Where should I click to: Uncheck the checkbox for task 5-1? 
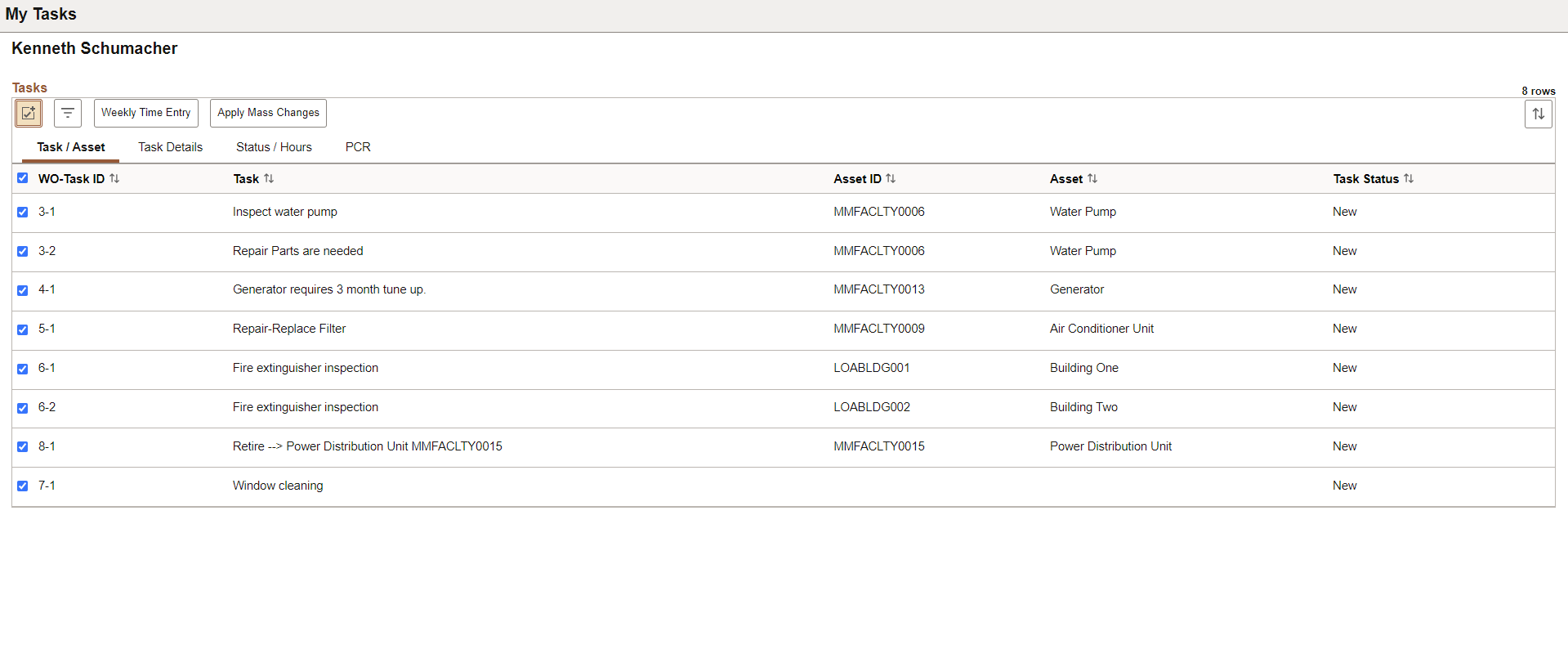(x=23, y=329)
